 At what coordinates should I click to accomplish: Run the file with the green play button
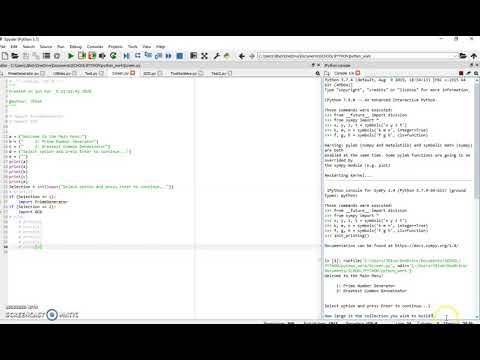(x=71, y=56)
